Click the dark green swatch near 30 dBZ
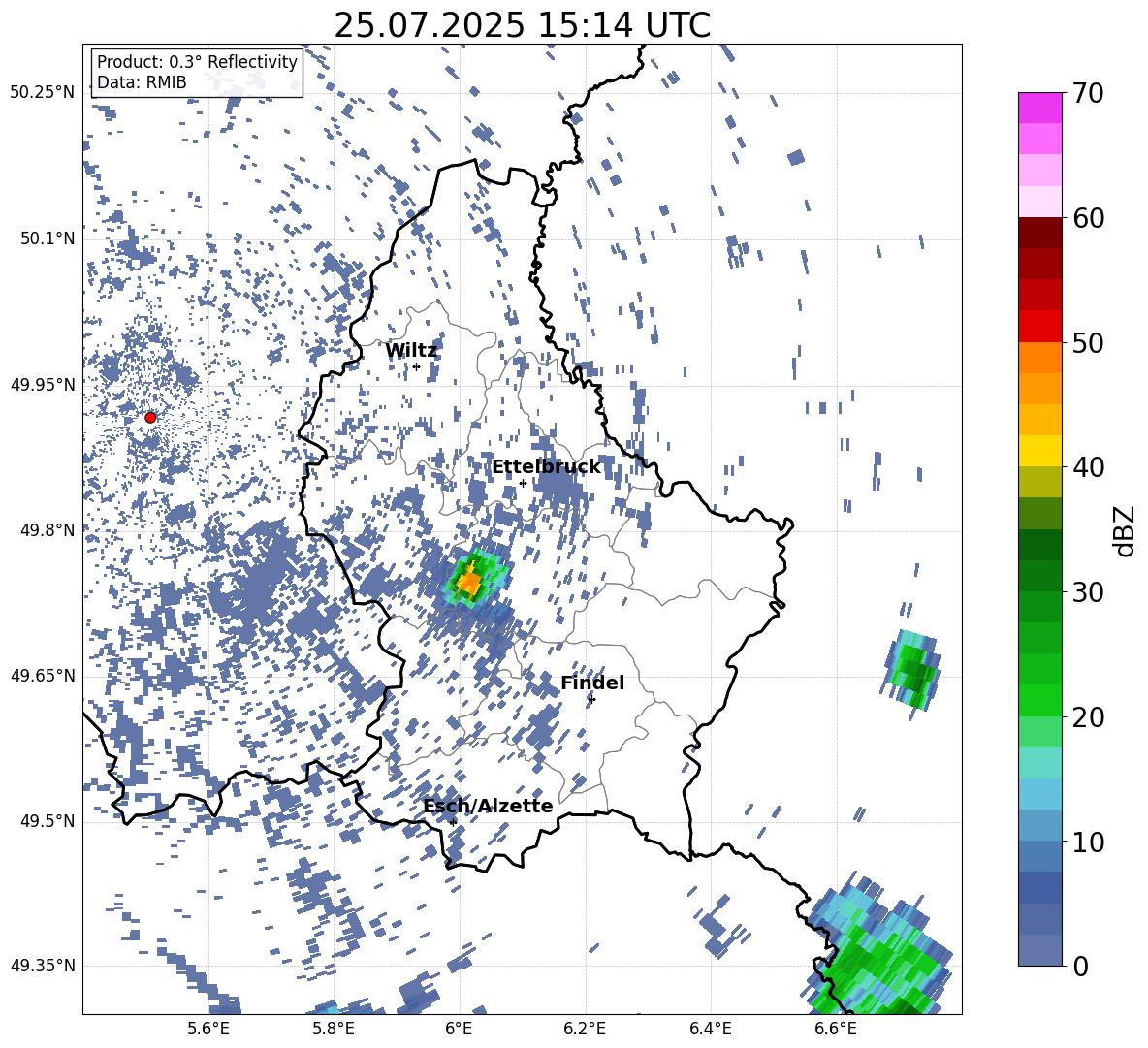1148x1048 pixels. point(1039,576)
